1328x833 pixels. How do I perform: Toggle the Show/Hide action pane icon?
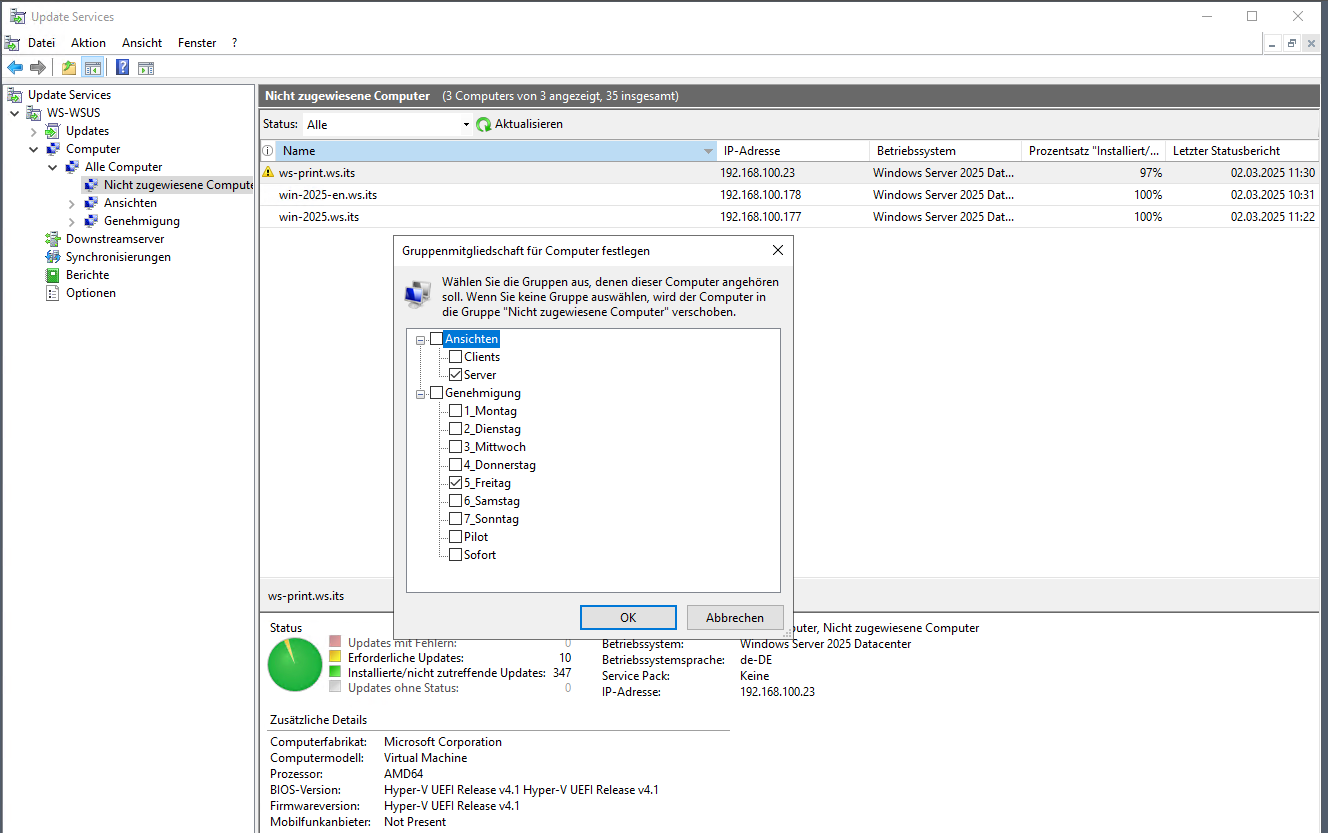146,68
